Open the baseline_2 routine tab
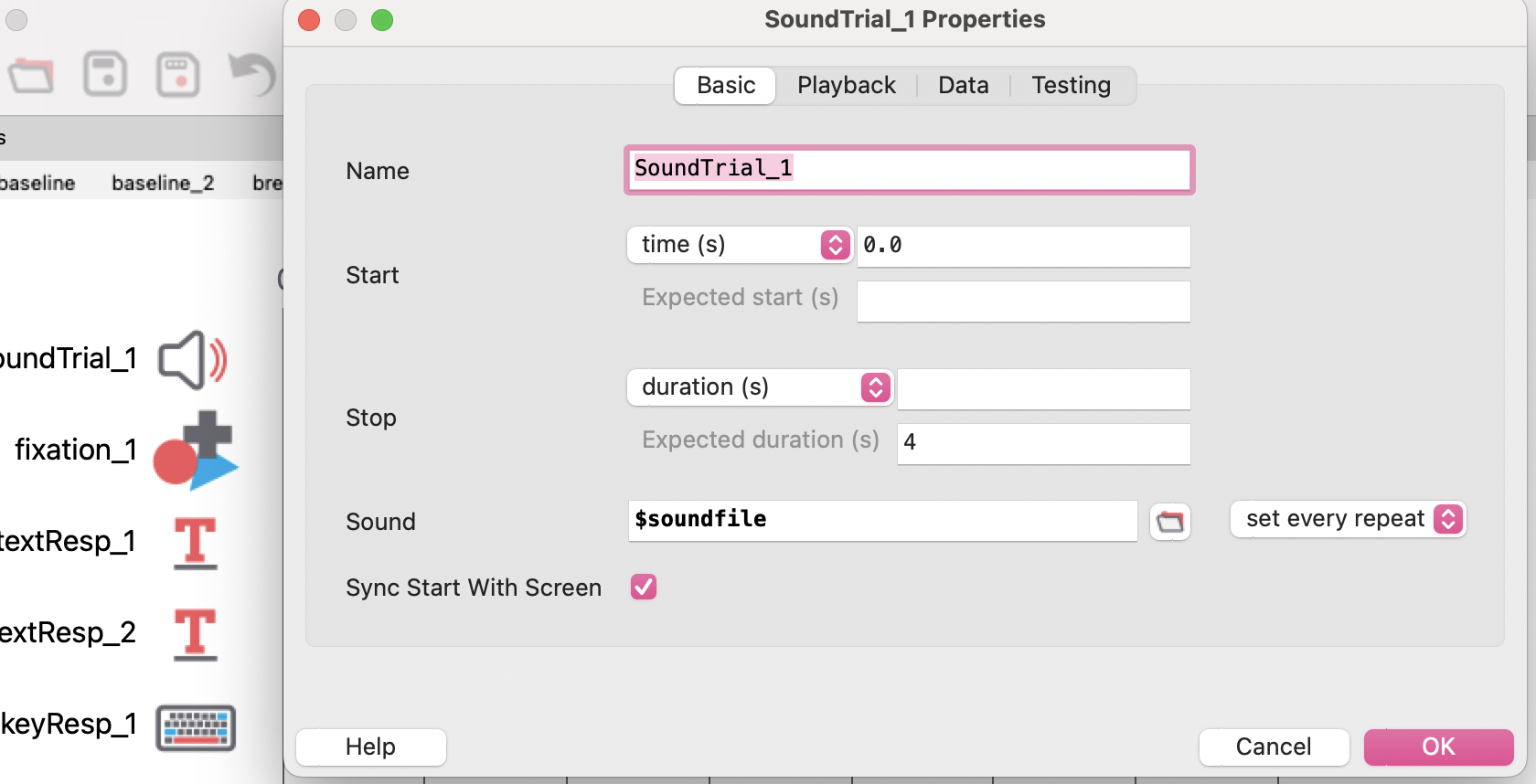Screen dimensions: 1536x784 click(163, 183)
